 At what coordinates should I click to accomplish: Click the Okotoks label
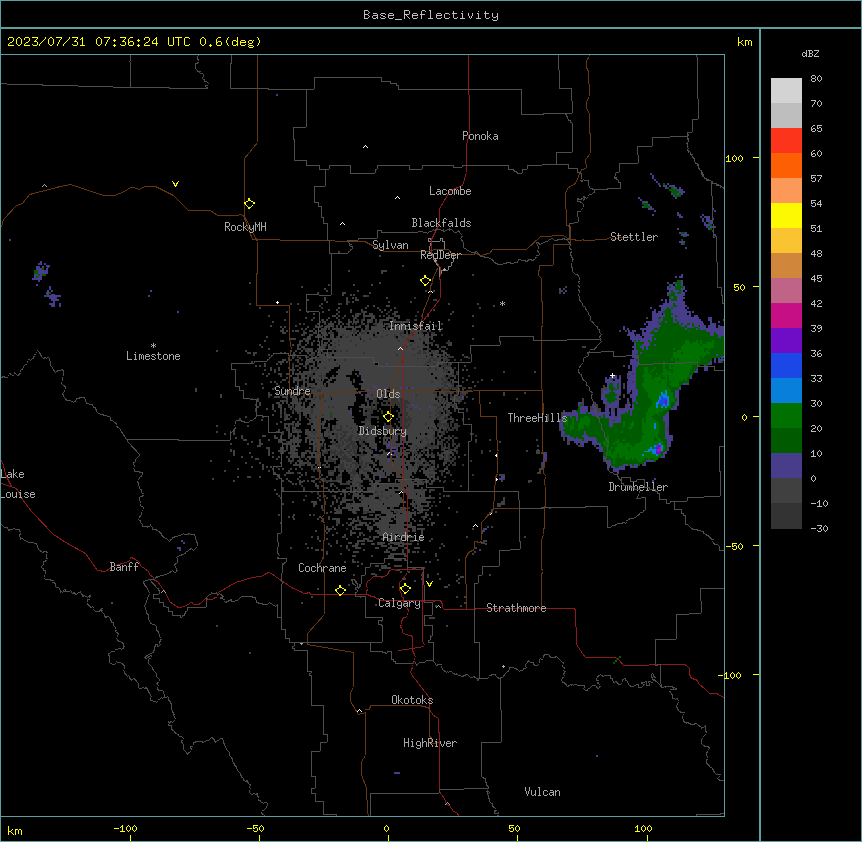412,700
